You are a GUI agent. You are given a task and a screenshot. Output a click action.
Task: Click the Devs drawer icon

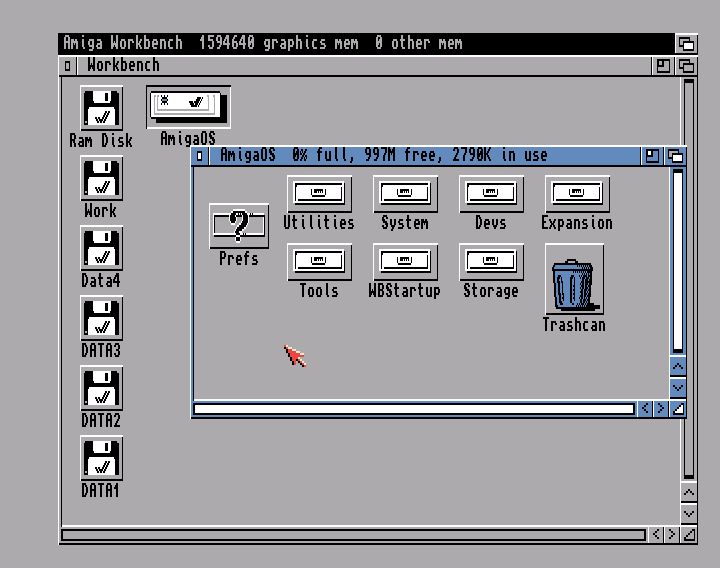point(491,193)
